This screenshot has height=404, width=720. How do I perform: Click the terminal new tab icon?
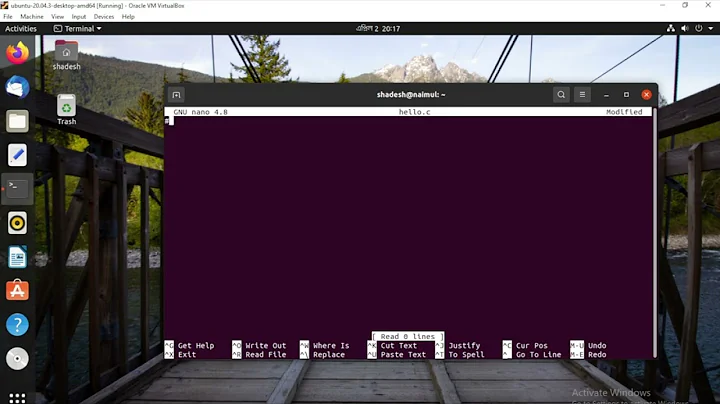176,95
